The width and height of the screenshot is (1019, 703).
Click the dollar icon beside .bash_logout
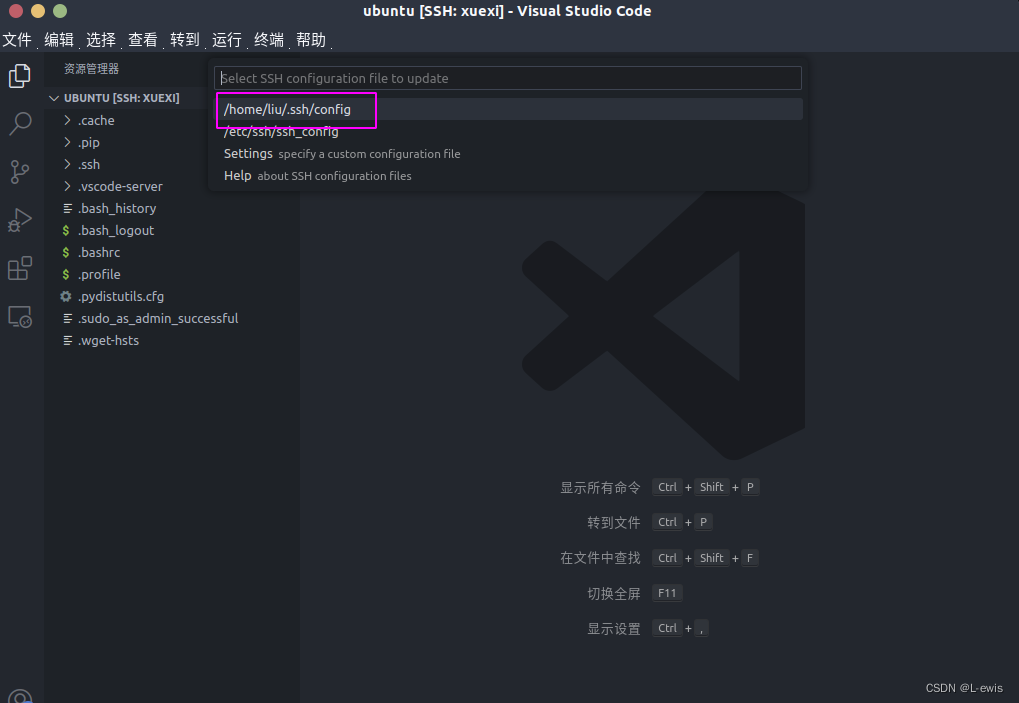point(66,231)
